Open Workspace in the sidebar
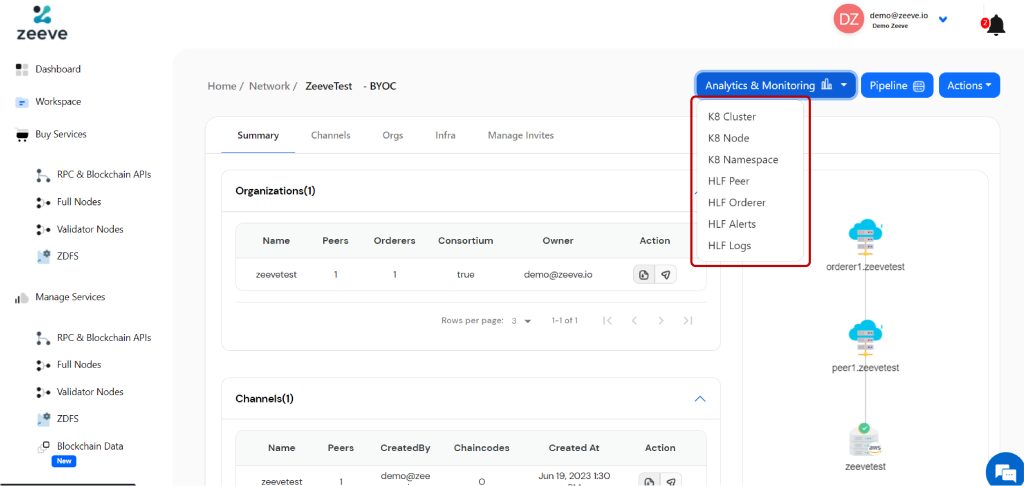The height and width of the screenshot is (486, 1024). 58,102
